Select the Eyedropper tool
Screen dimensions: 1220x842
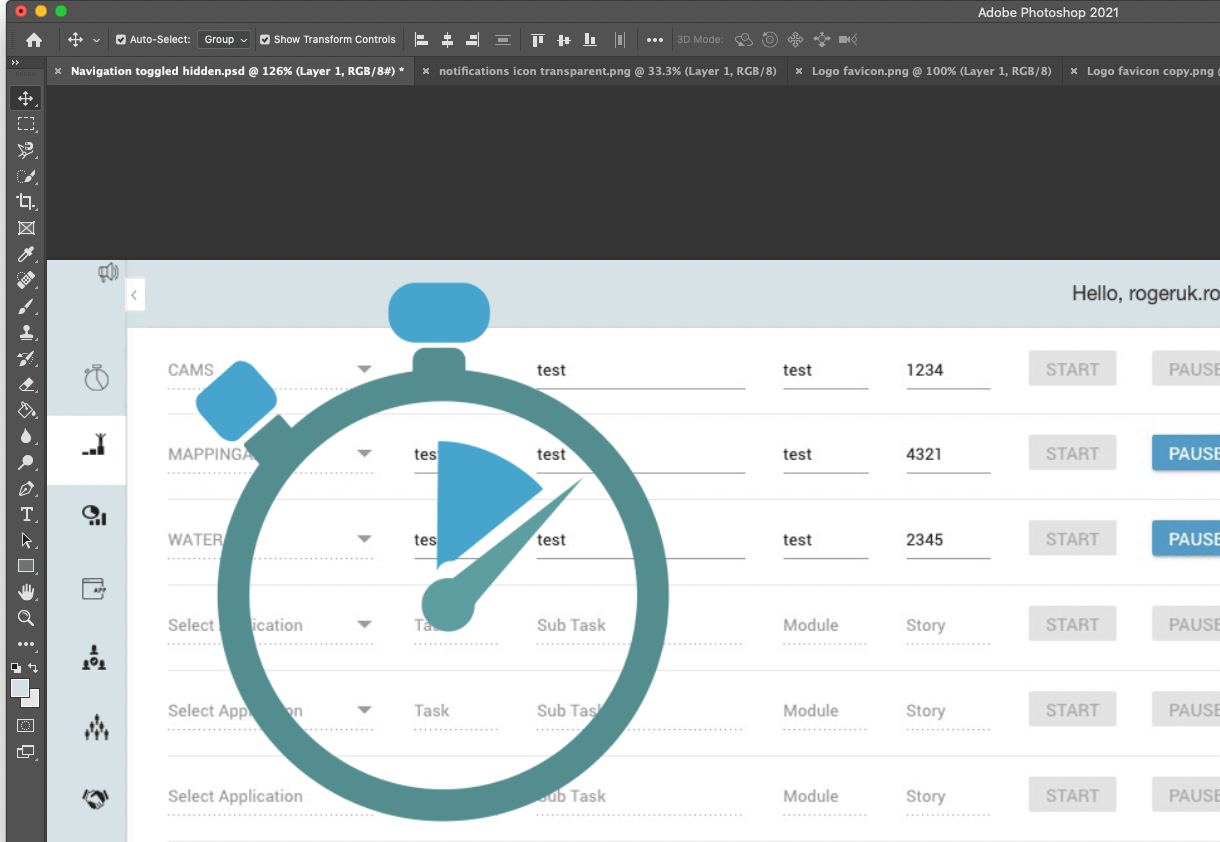coord(26,254)
